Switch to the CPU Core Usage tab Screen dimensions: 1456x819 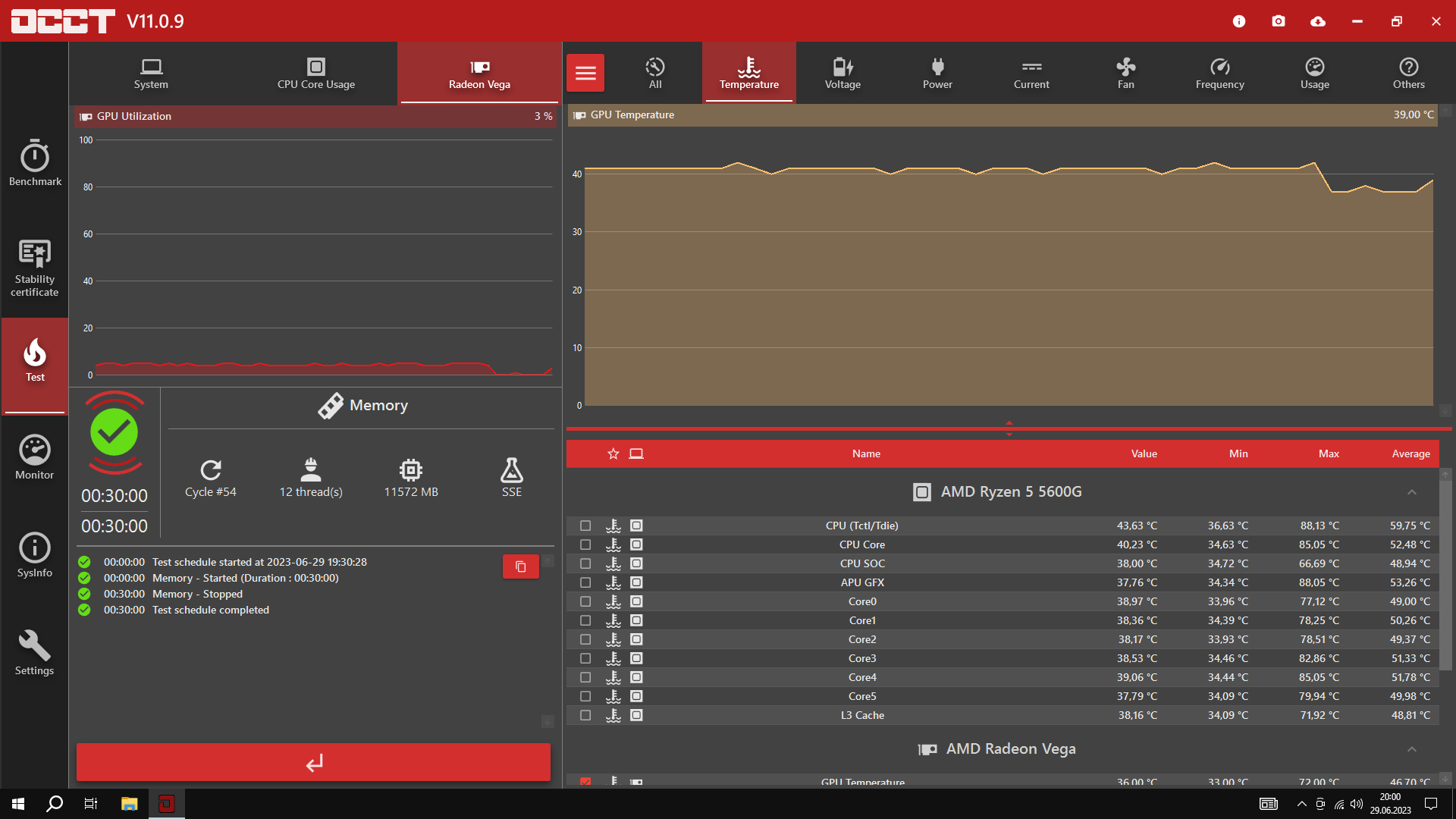point(316,73)
